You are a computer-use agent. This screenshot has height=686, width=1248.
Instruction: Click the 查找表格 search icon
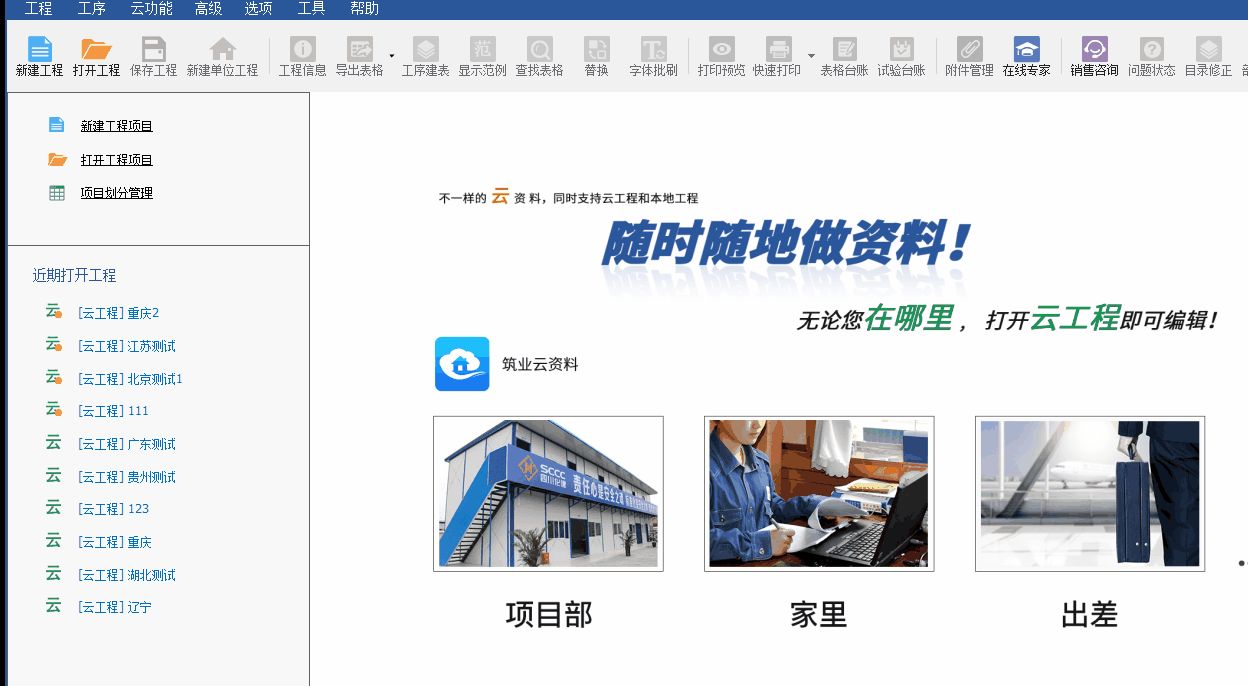click(x=539, y=50)
